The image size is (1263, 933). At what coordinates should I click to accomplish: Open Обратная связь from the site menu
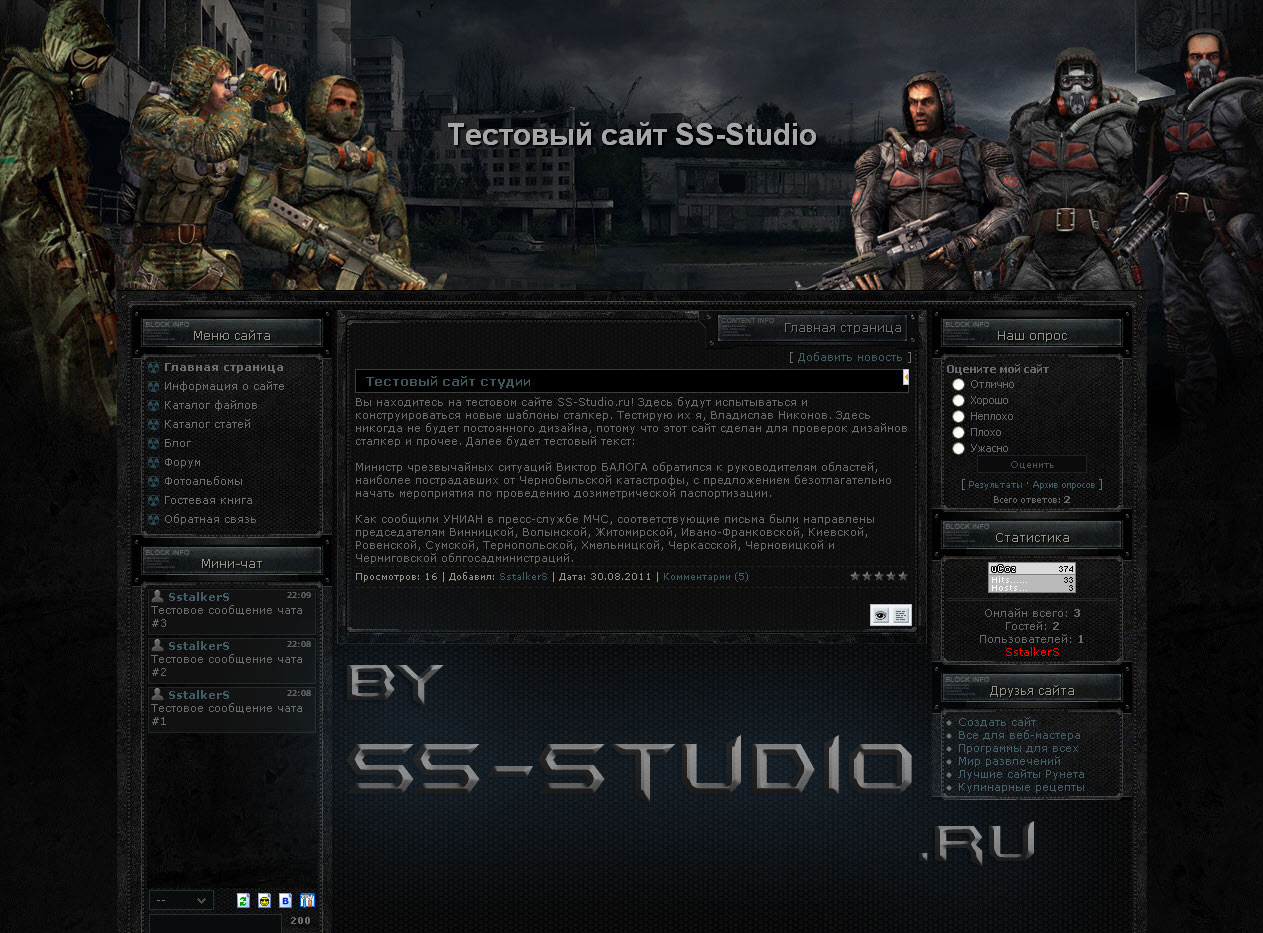pyautogui.click(x=210, y=519)
